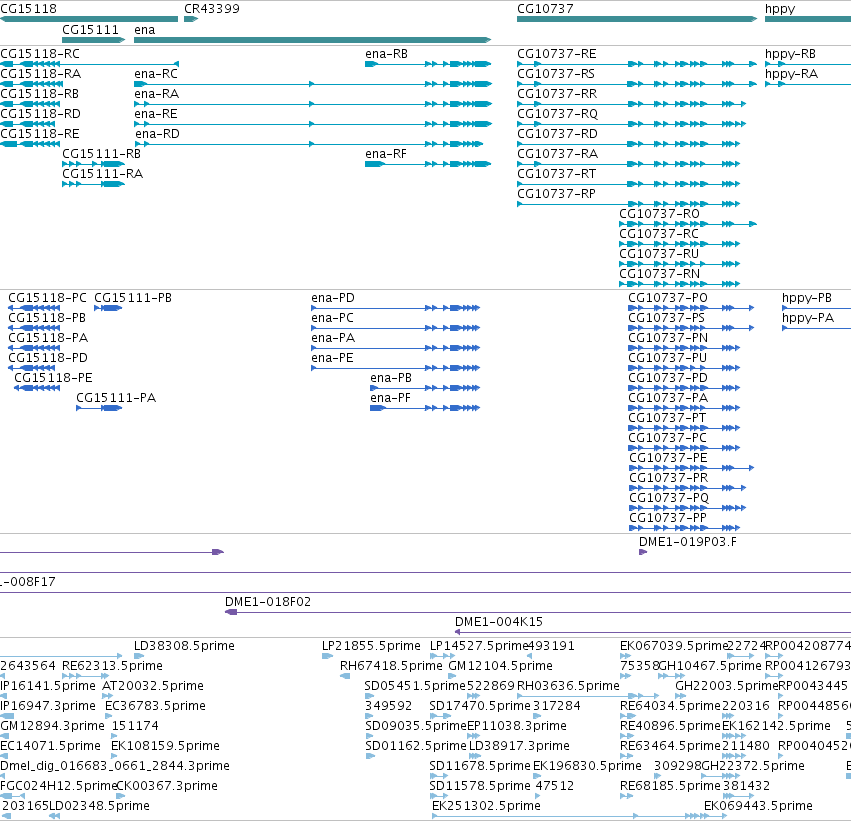Select the CG15111 gene span bar
The width and height of the screenshot is (851, 821).
click(94, 40)
